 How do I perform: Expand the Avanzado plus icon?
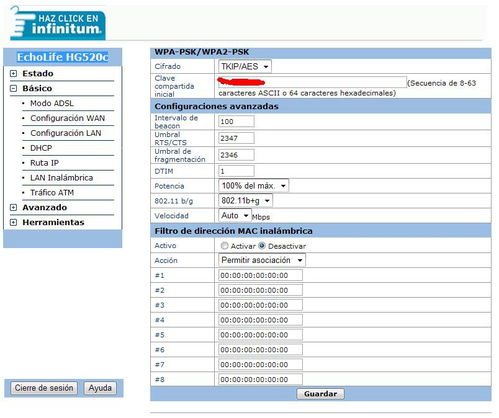click(13, 208)
